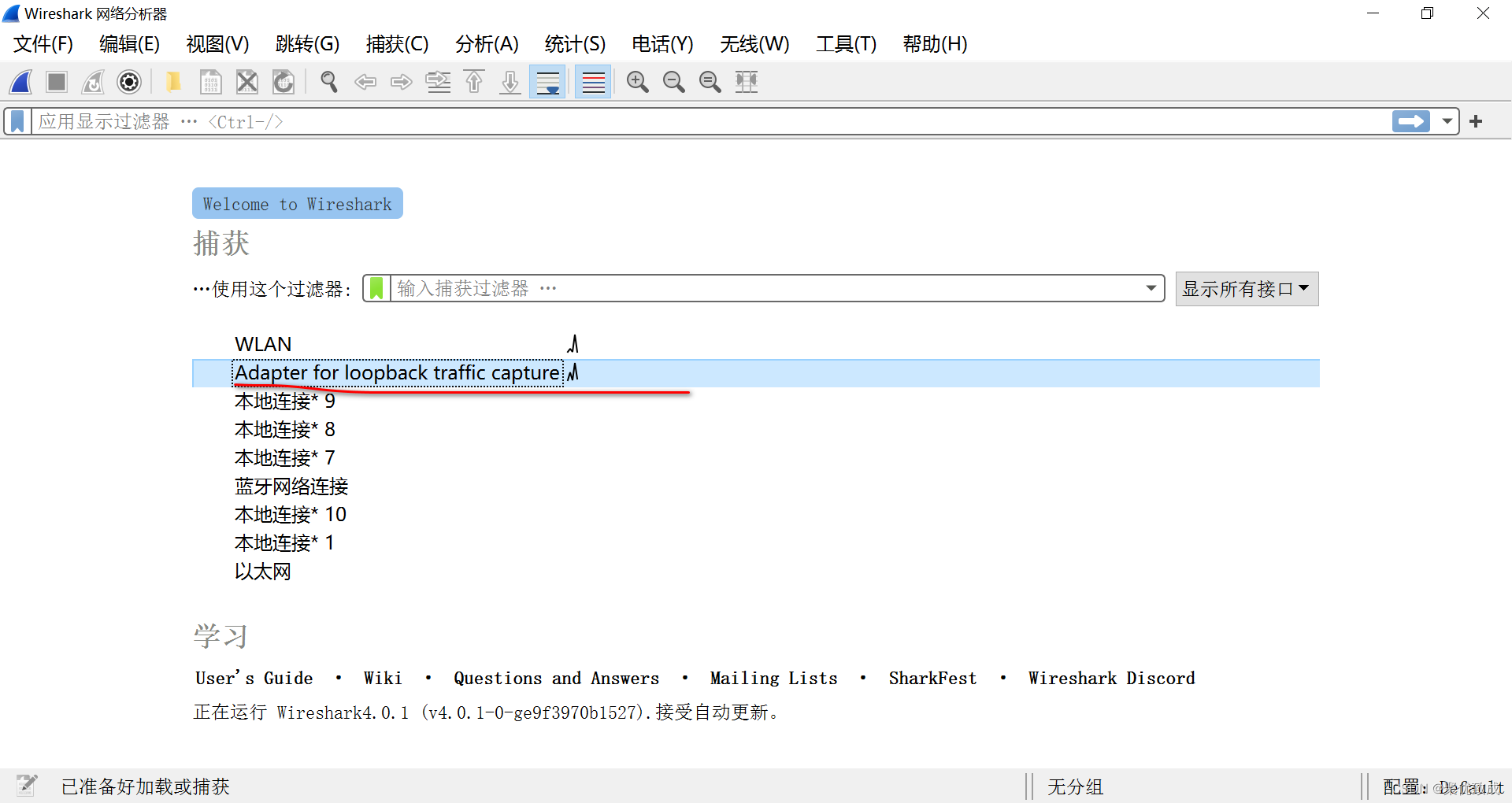The image size is (1512, 803).
Task: Select interface 本地连接* 1
Action: point(285,542)
